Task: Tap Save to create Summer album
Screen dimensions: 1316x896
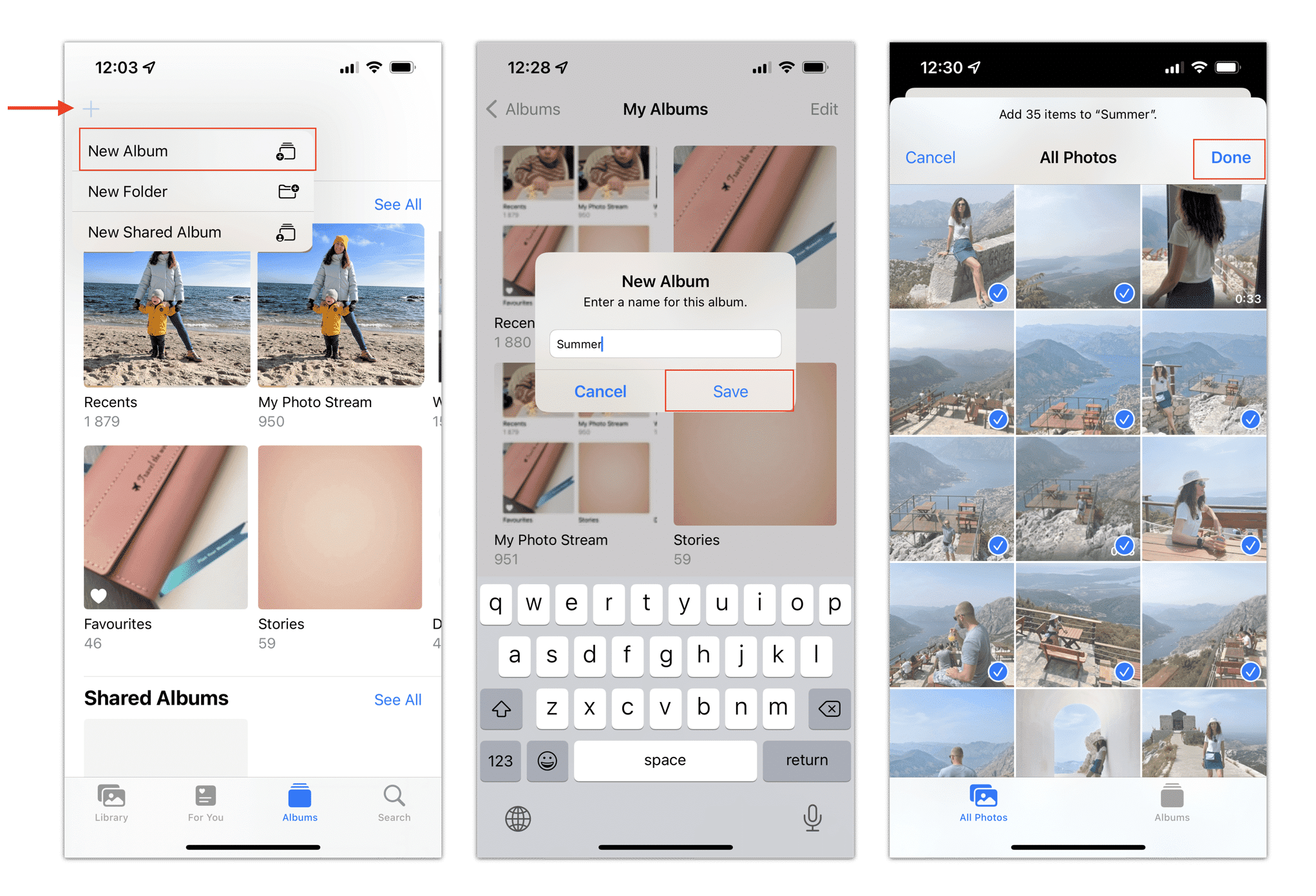Action: pos(729,391)
